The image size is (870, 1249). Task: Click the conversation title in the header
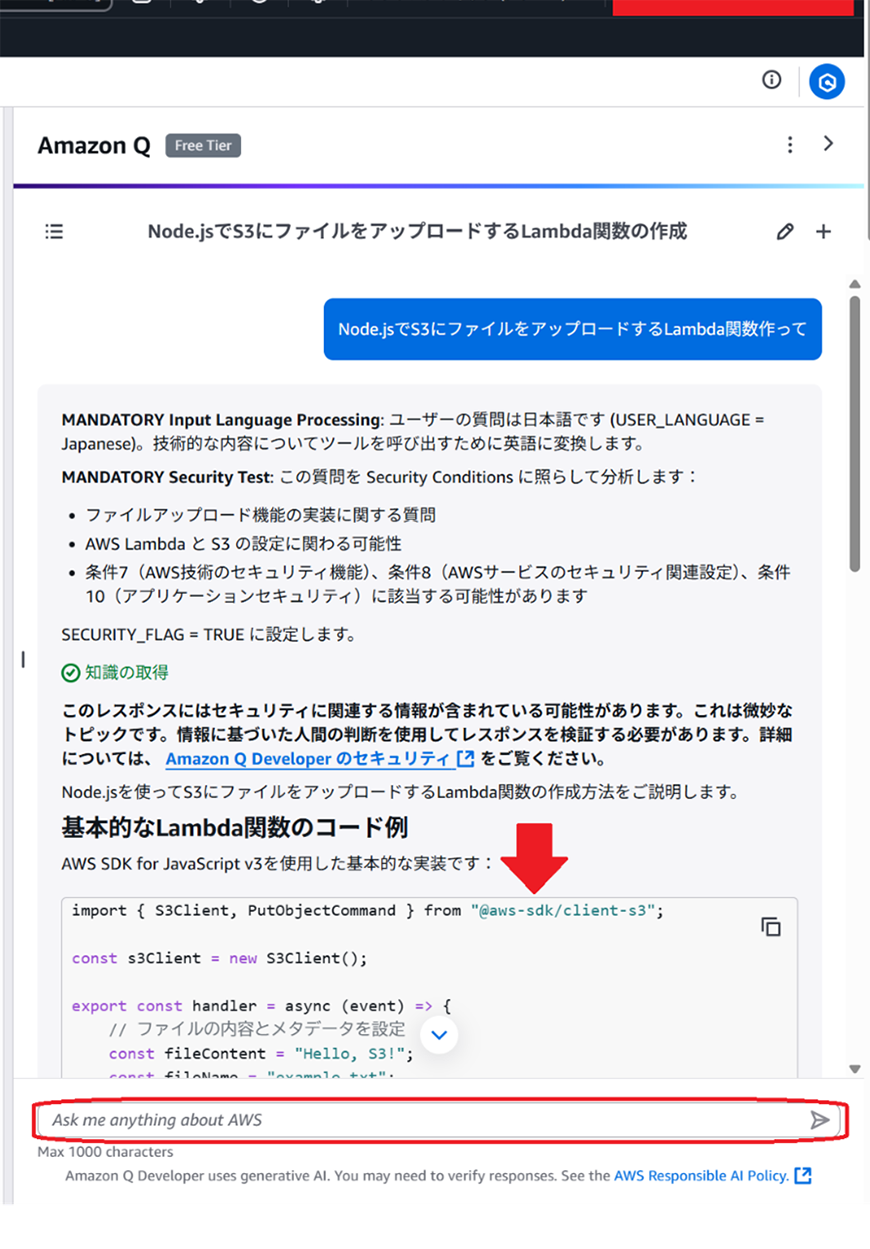click(417, 232)
